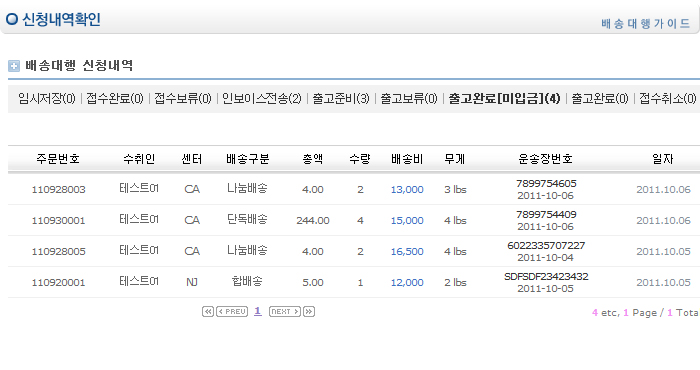Screen dimensions: 700x370
Task: Switch to 임시저장(0) tab
Action: tap(47, 99)
